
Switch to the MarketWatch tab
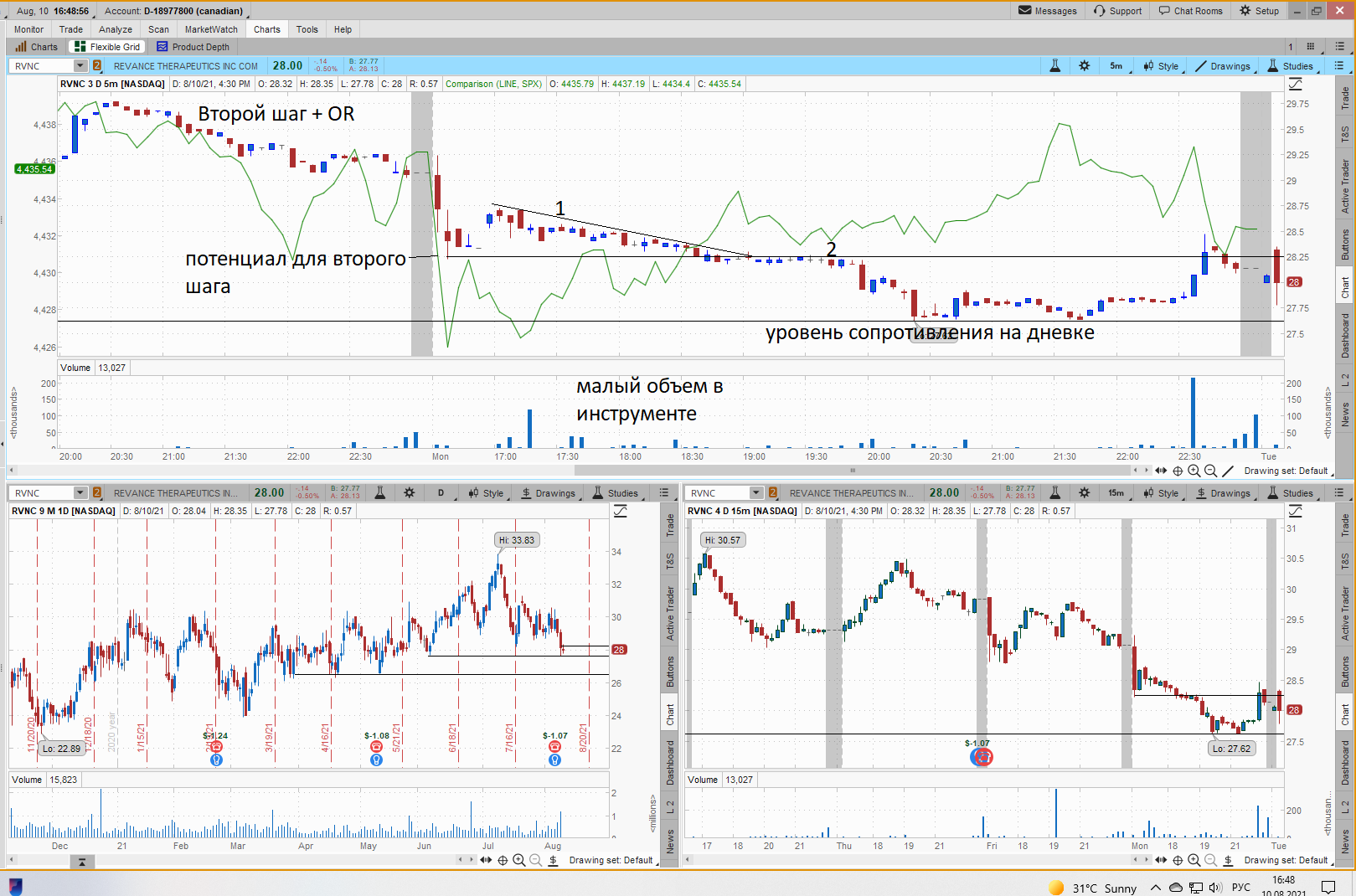pos(211,29)
